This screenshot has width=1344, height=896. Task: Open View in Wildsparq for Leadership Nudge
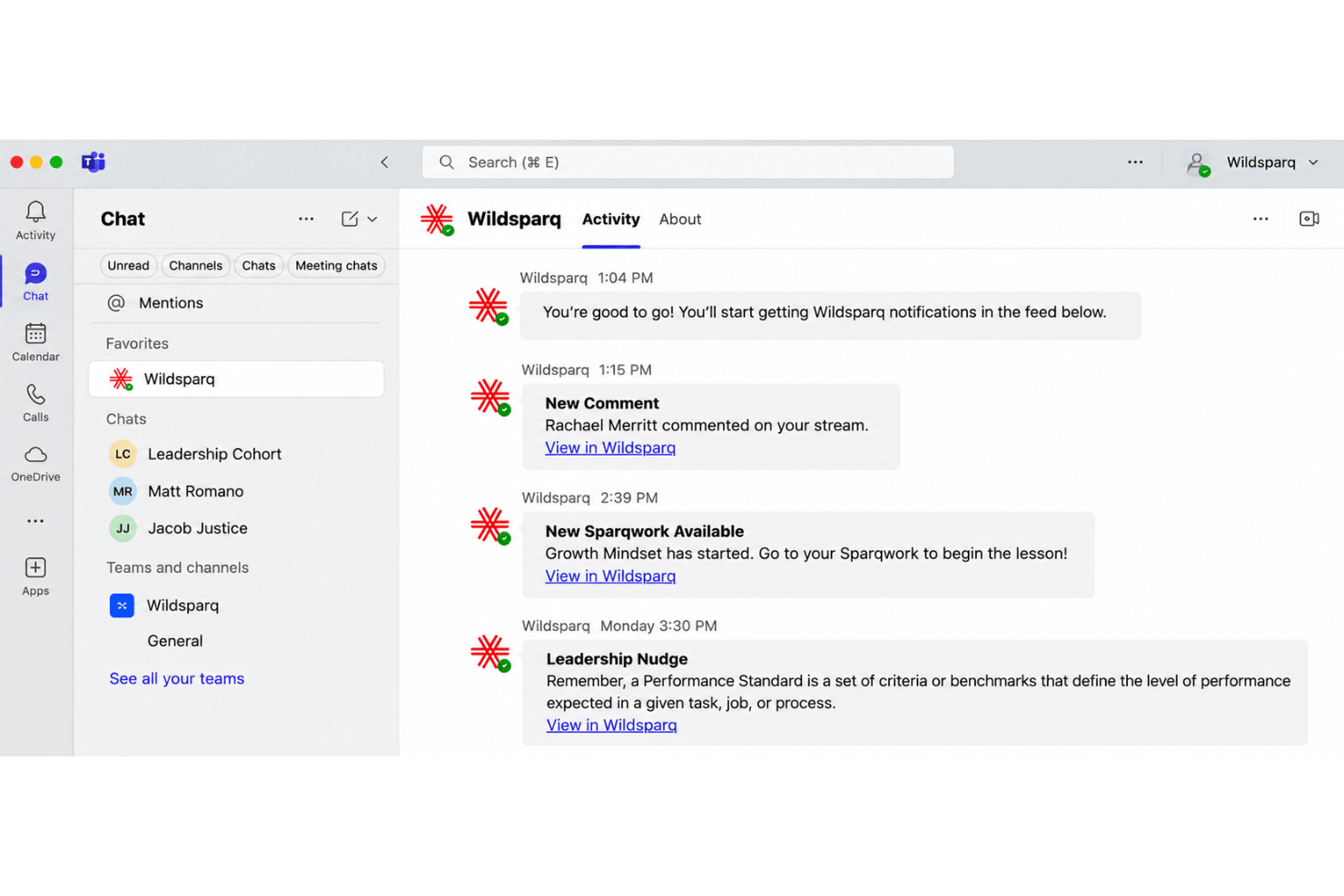(611, 725)
